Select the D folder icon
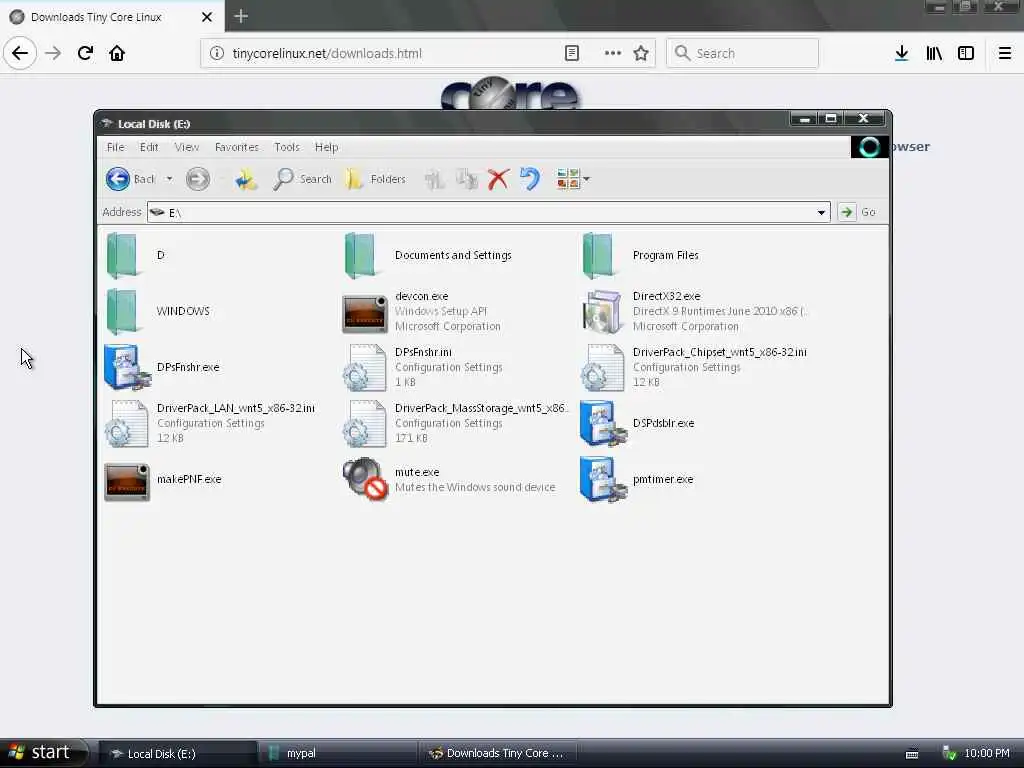 121,255
